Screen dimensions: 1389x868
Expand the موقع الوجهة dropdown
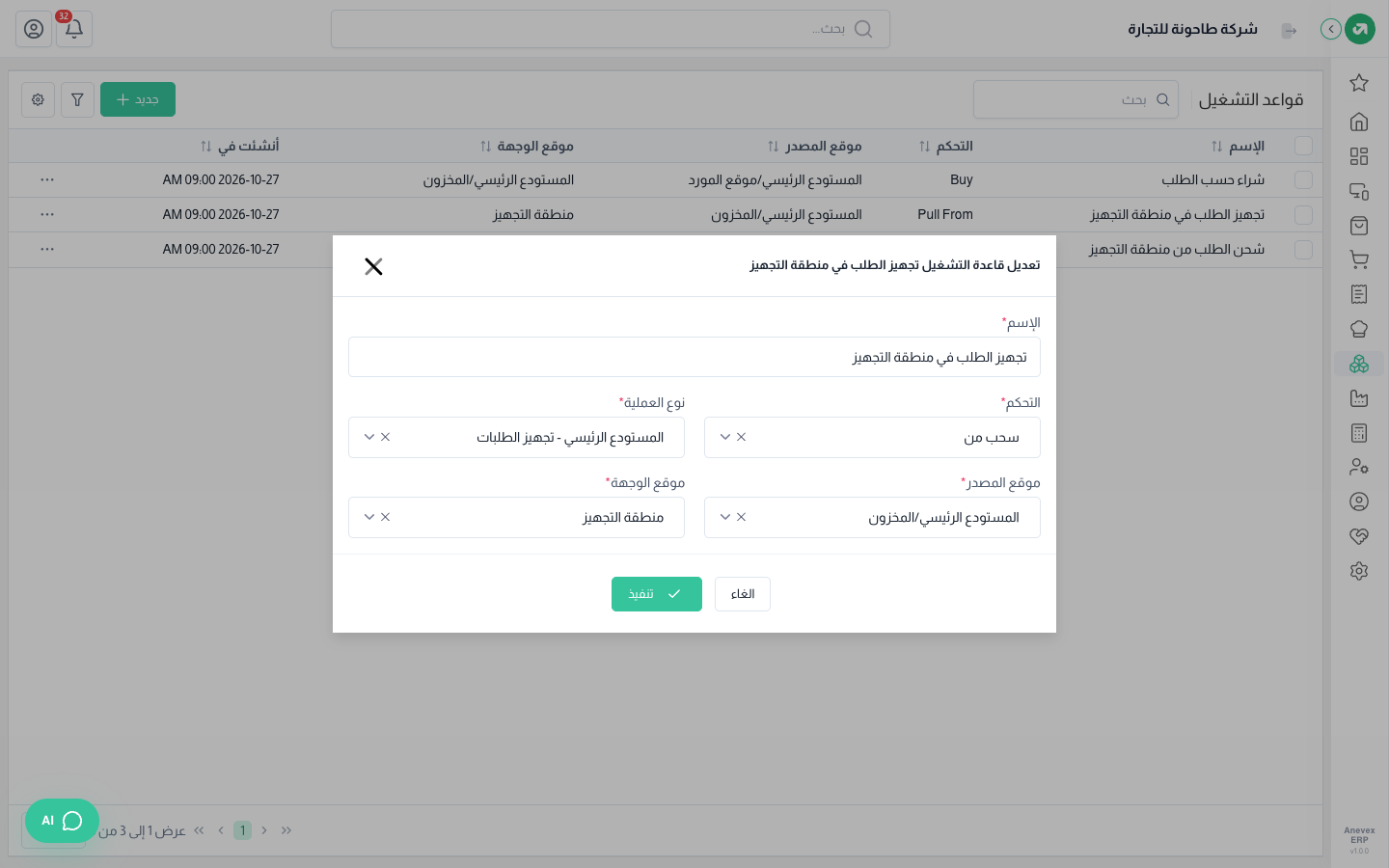[x=369, y=517]
